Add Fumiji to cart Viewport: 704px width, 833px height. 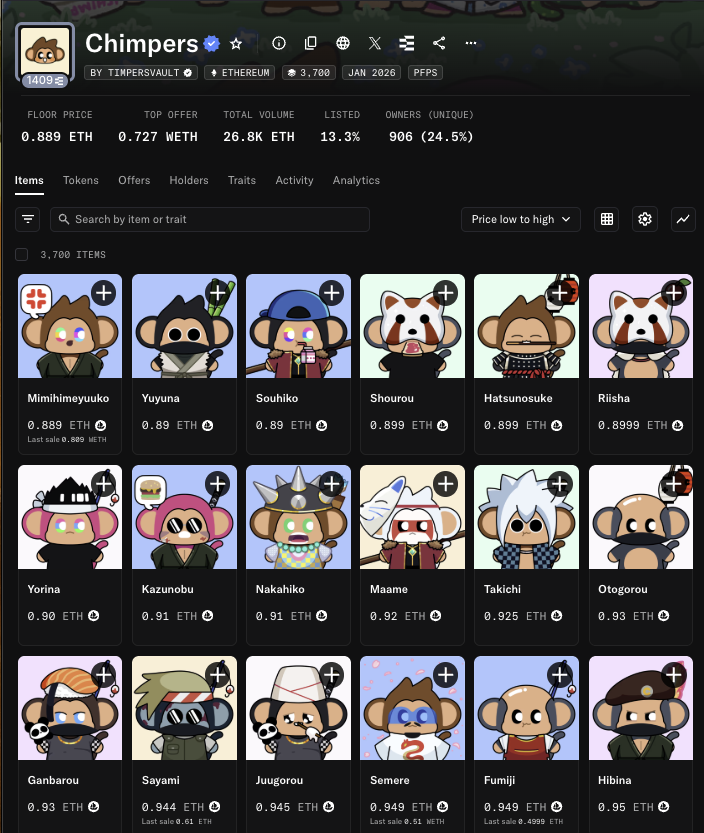559,675
